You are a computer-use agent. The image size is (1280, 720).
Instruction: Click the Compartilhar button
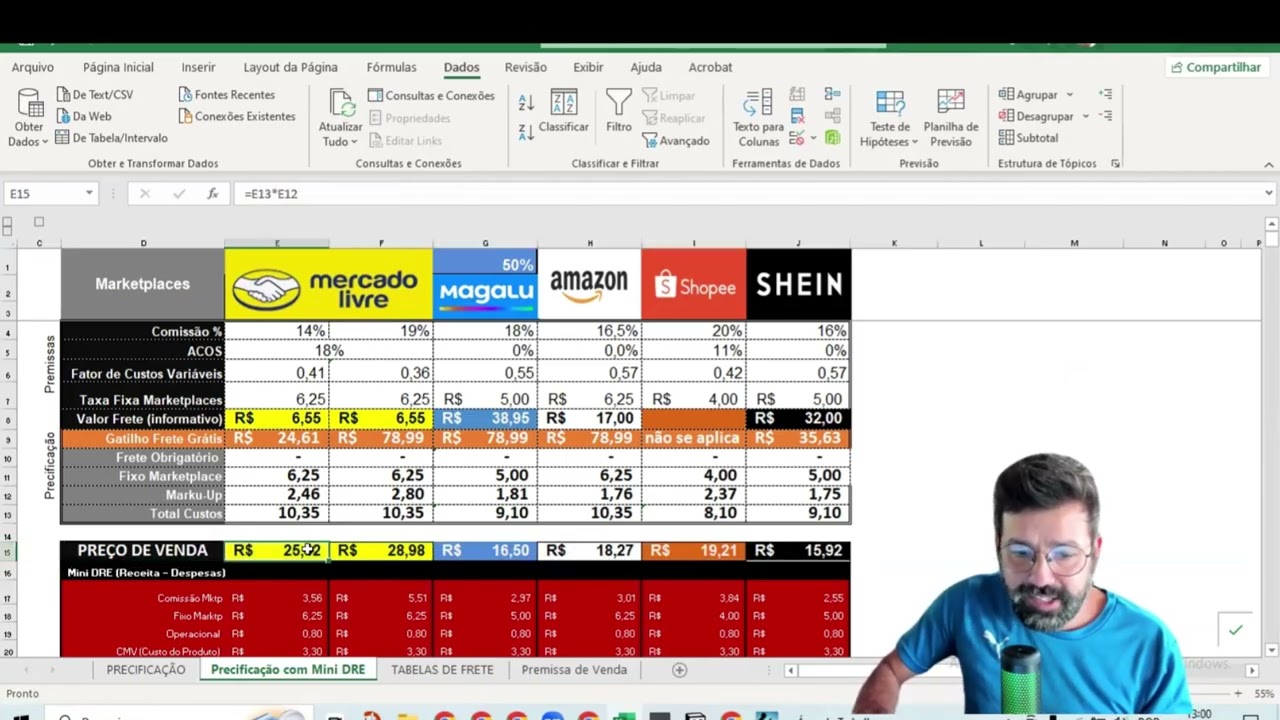pyautogui.click(x=1216, y=67)
